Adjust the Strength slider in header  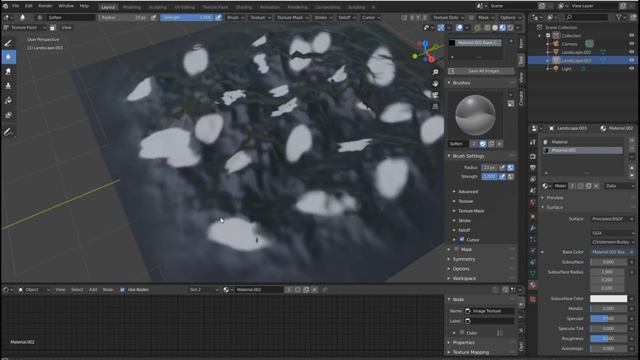(187, 18)
